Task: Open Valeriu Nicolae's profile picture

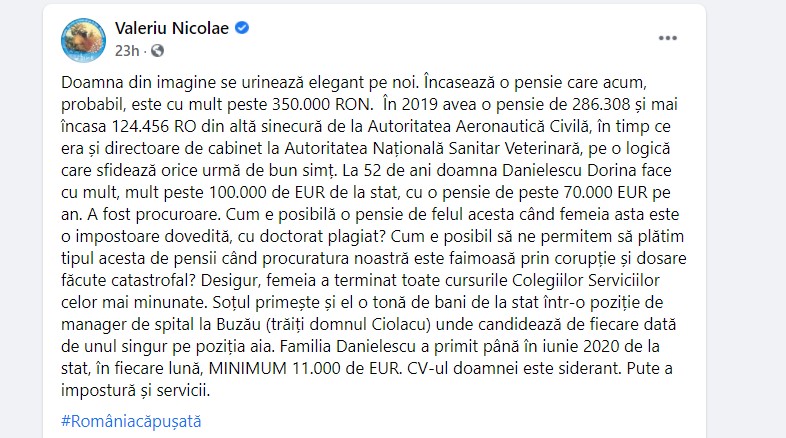Action: 83,38
